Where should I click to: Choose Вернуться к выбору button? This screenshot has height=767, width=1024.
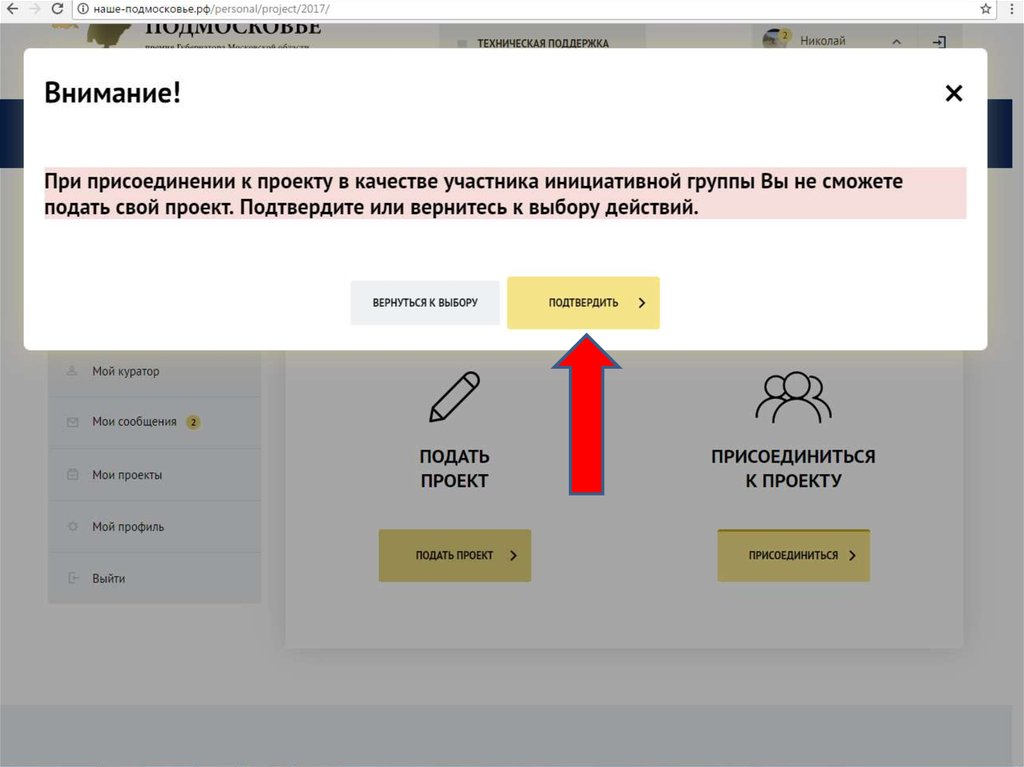(x=425, y=302)
